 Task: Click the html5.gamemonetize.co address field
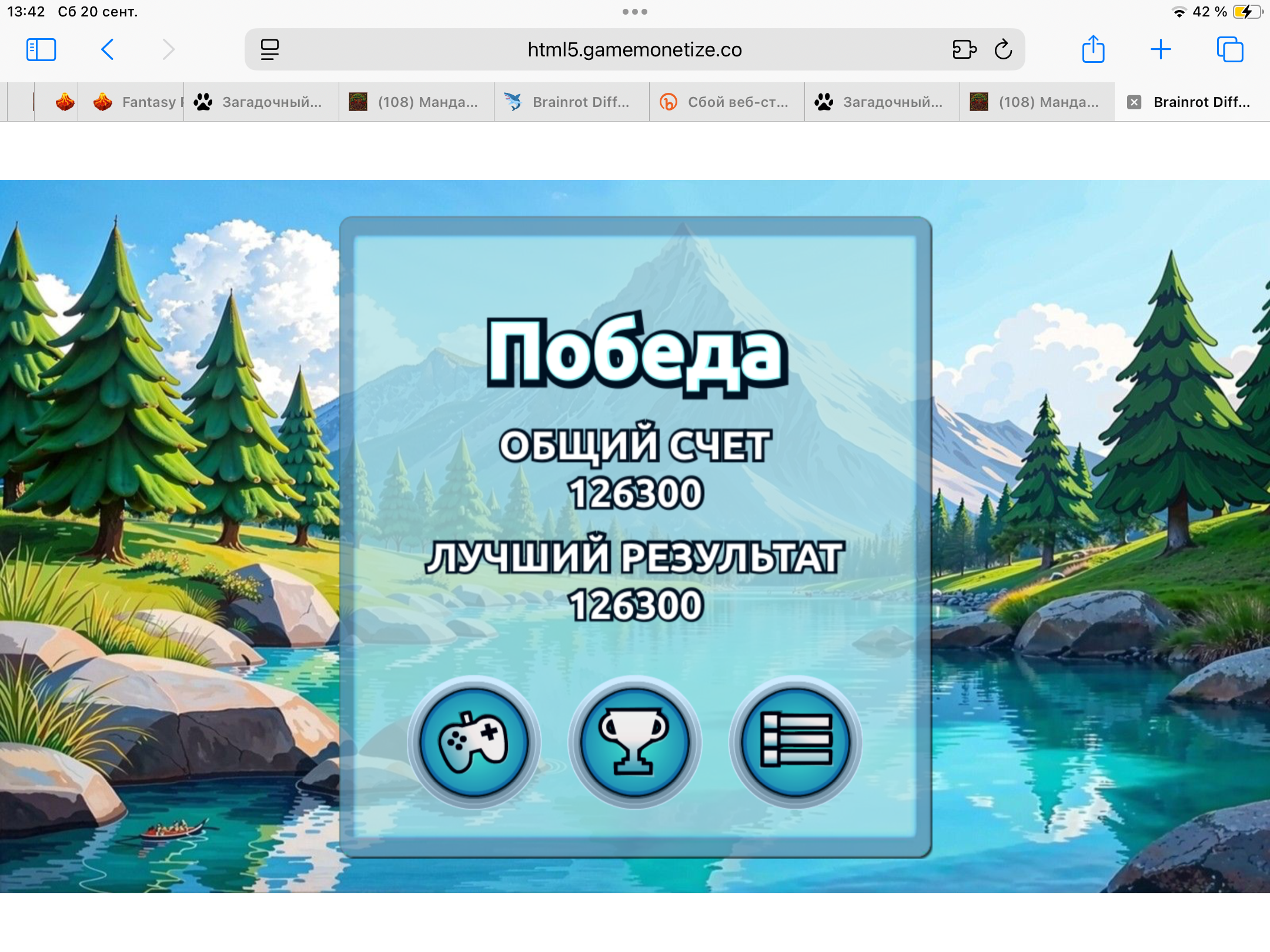click(x=634, y=50)
